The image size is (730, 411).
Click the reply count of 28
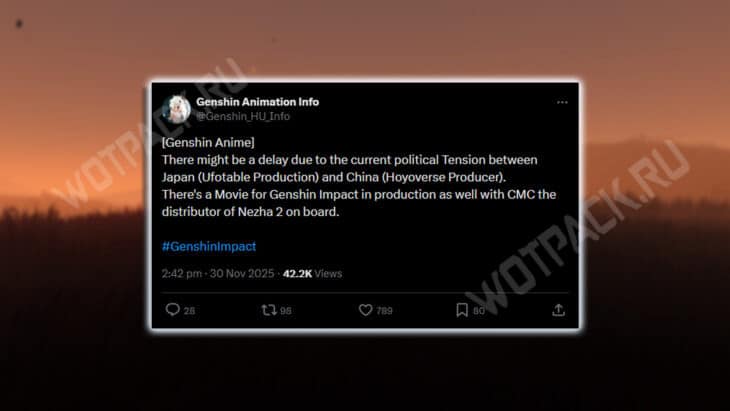[x=189, y=311]
